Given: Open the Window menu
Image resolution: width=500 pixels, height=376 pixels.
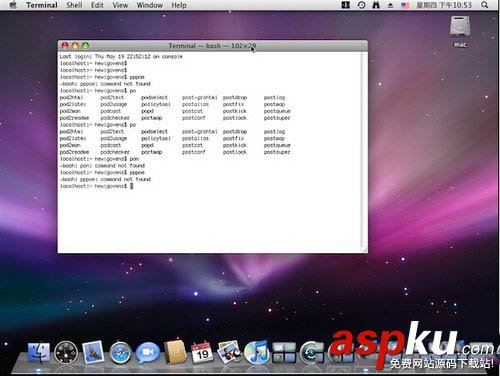Looking at the screenshot, I should coord(150,5).
